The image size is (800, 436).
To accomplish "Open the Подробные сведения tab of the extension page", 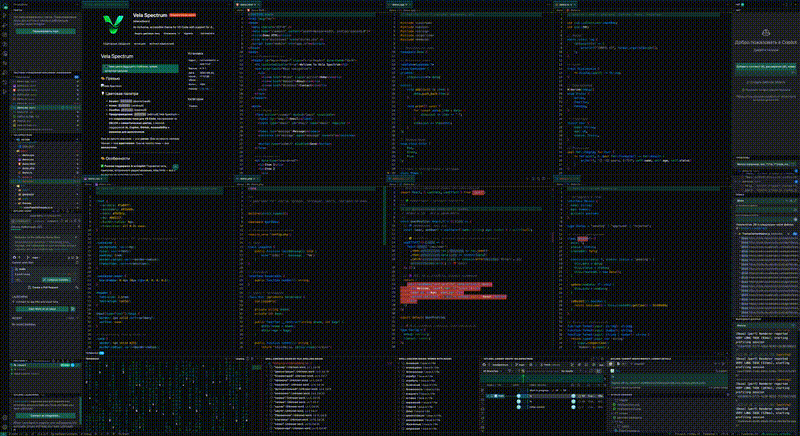I will [x=116, y=44].
